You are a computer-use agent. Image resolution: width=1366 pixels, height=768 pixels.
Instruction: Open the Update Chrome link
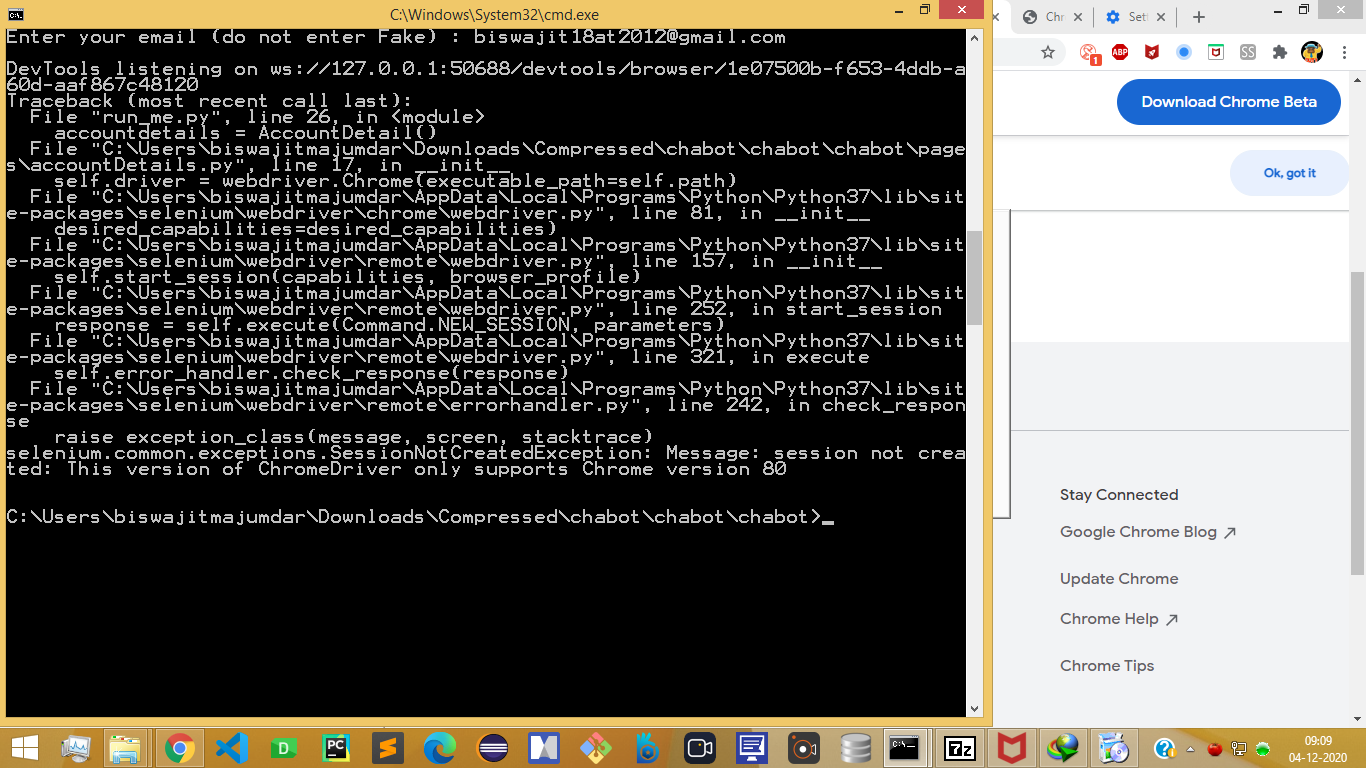pos(1119,579)
